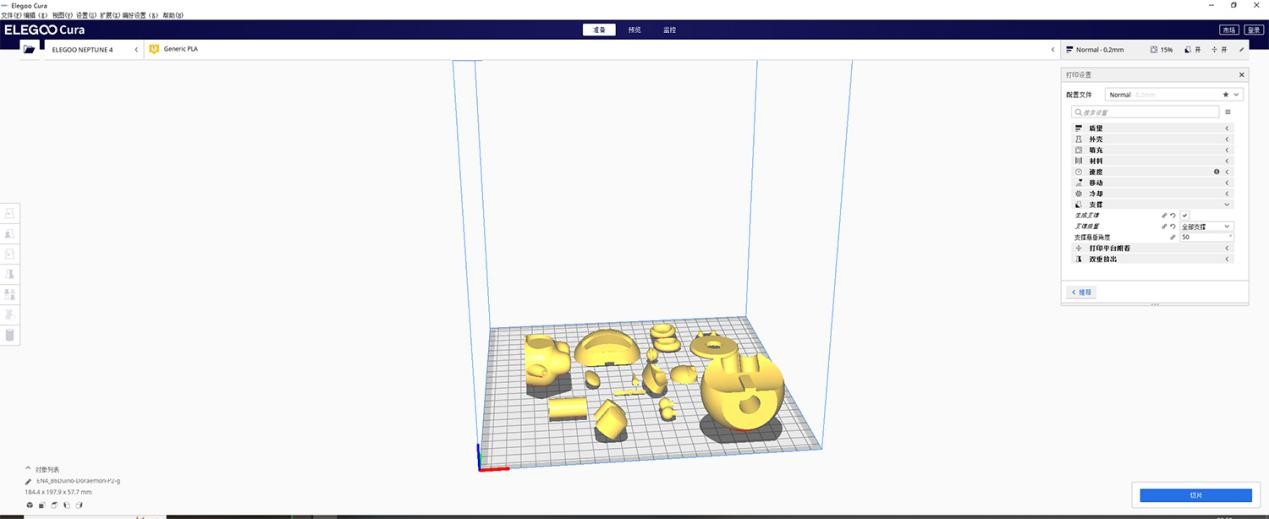Open the File menu
This screenshot has width=1269, height=519.
[x=11, y=16]
